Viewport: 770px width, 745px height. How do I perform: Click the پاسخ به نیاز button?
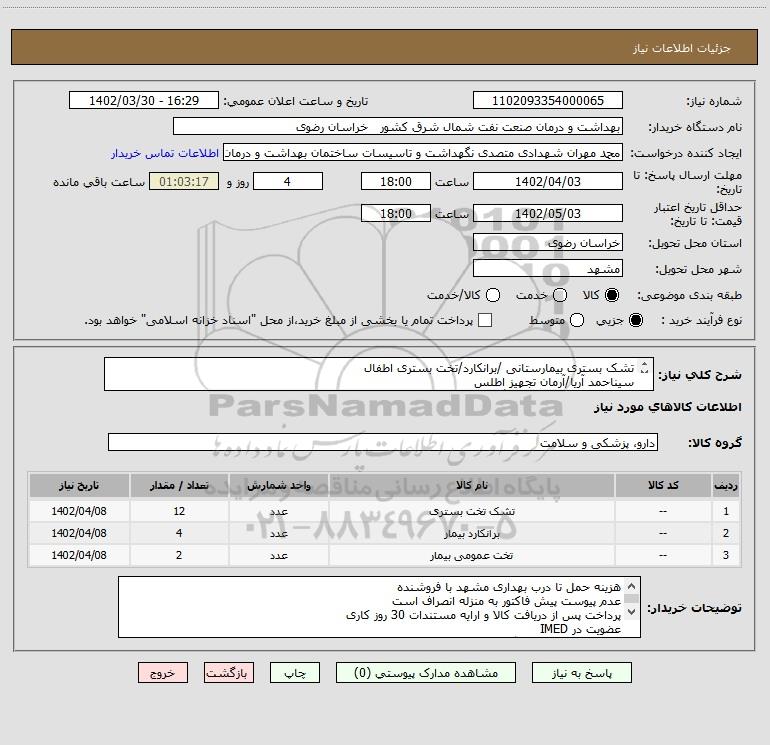581,673
